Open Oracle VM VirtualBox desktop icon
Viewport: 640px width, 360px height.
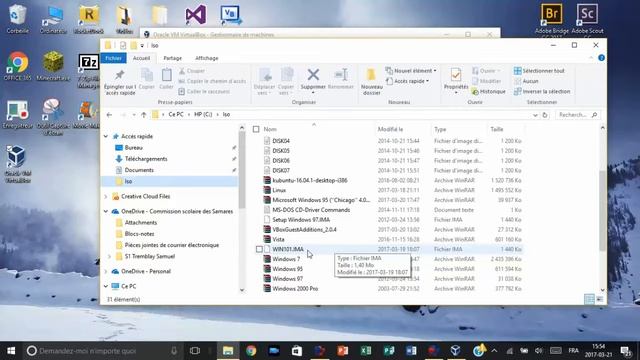[18, 164]
